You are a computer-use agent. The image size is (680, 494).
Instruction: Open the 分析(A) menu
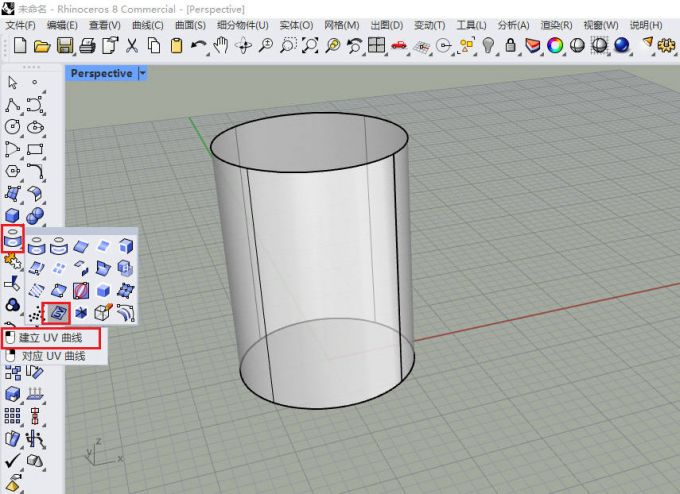click(x=513, y=26)
